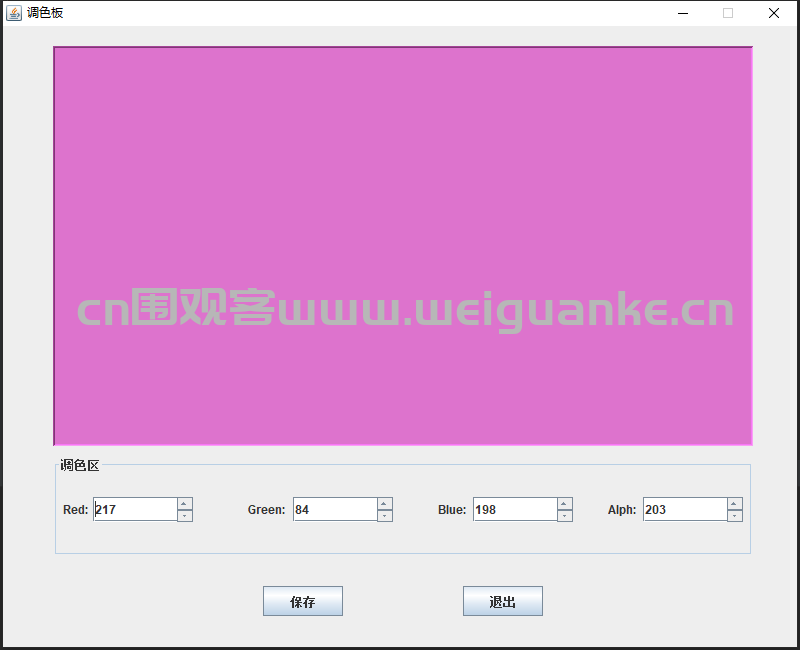
Task: Increase Blue value with up arrow
Action: pos(565,504)
